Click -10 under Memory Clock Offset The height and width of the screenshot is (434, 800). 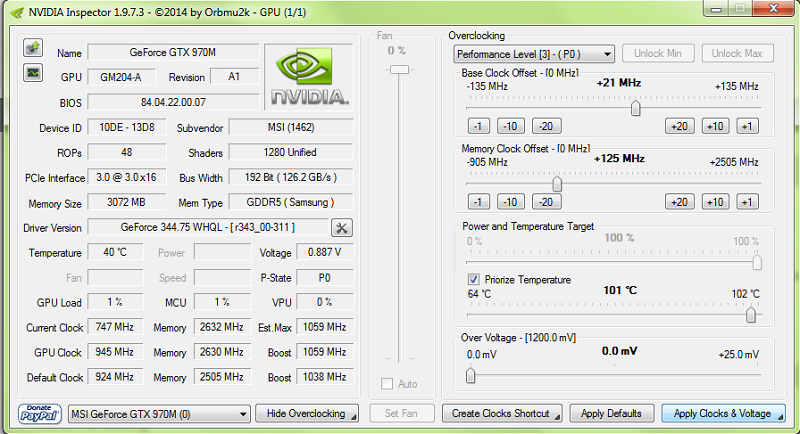(511, 202)
